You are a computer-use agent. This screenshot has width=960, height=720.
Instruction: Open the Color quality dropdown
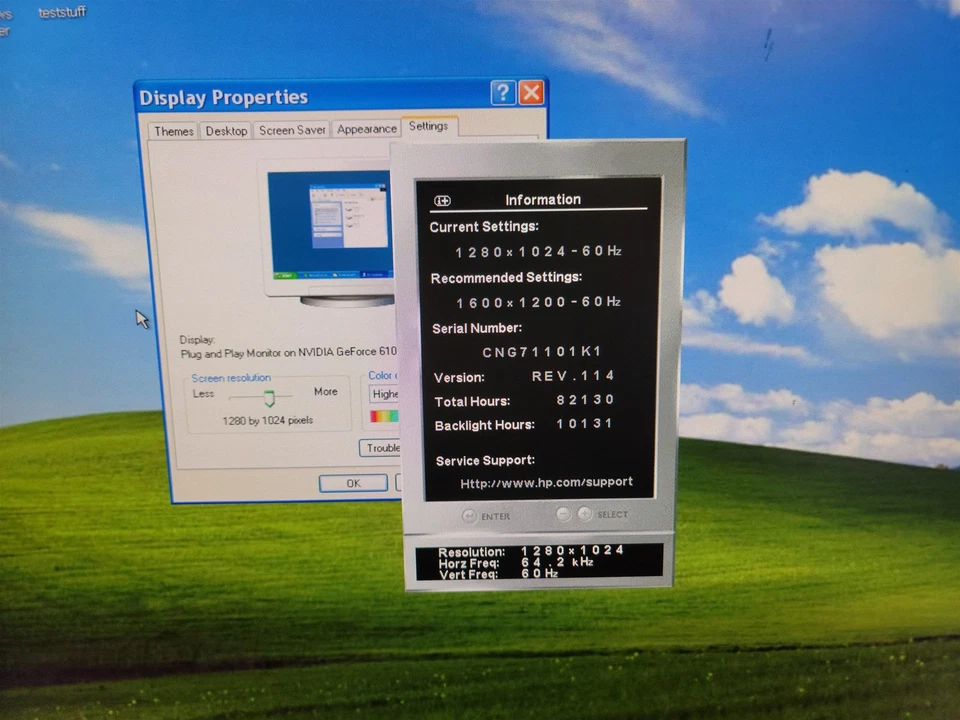[386, 393]
